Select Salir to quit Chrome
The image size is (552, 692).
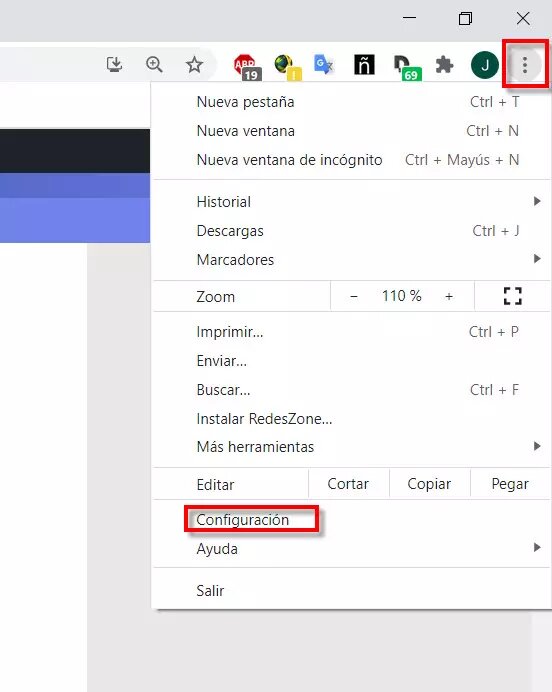point(352,590)
